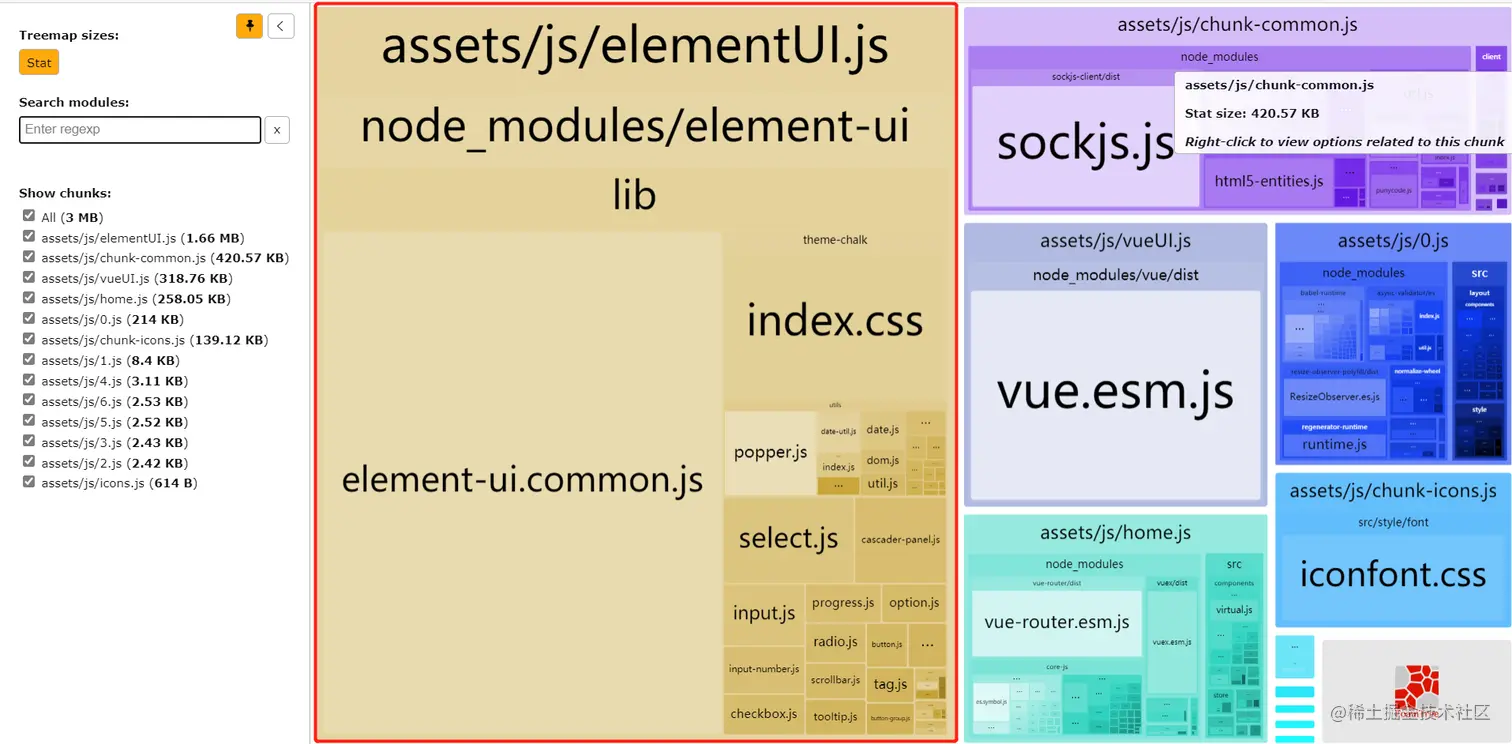Click the tooltip.js module block
This screenshot has height=744, width=1512.
(835, 717)
